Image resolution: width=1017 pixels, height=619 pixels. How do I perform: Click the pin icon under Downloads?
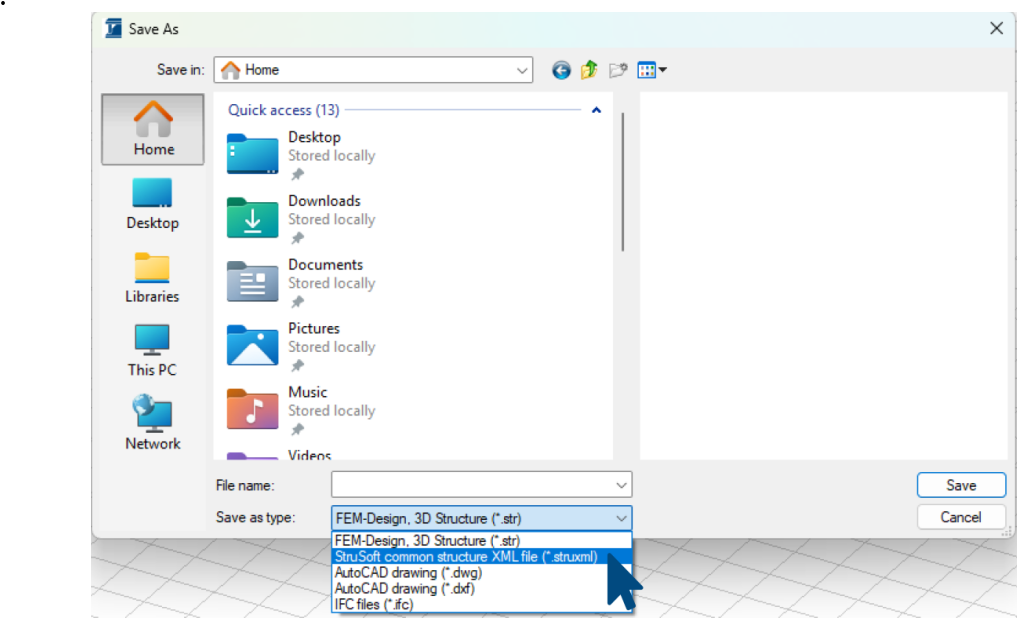(x=297, y=237)
